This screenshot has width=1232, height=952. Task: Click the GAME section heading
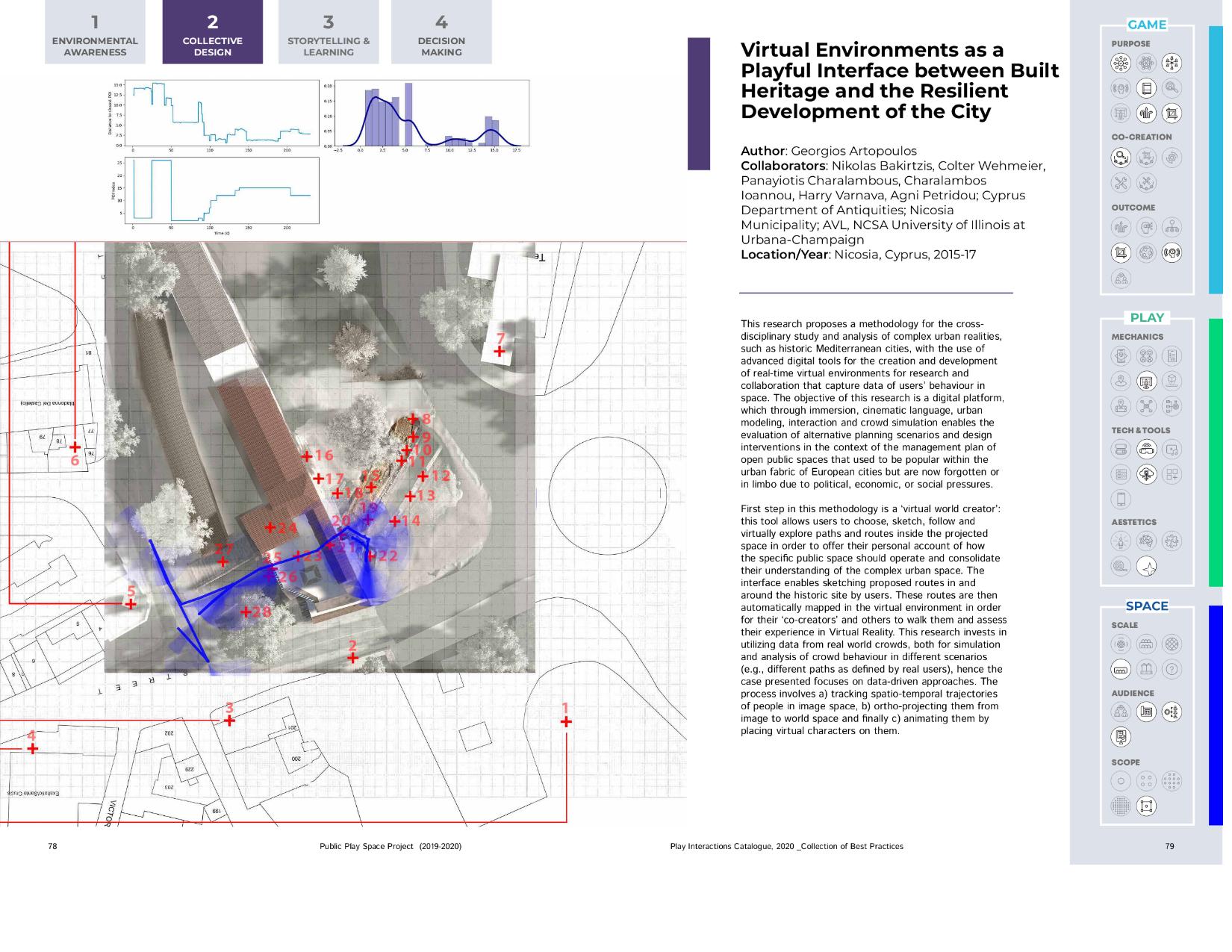1146,25
